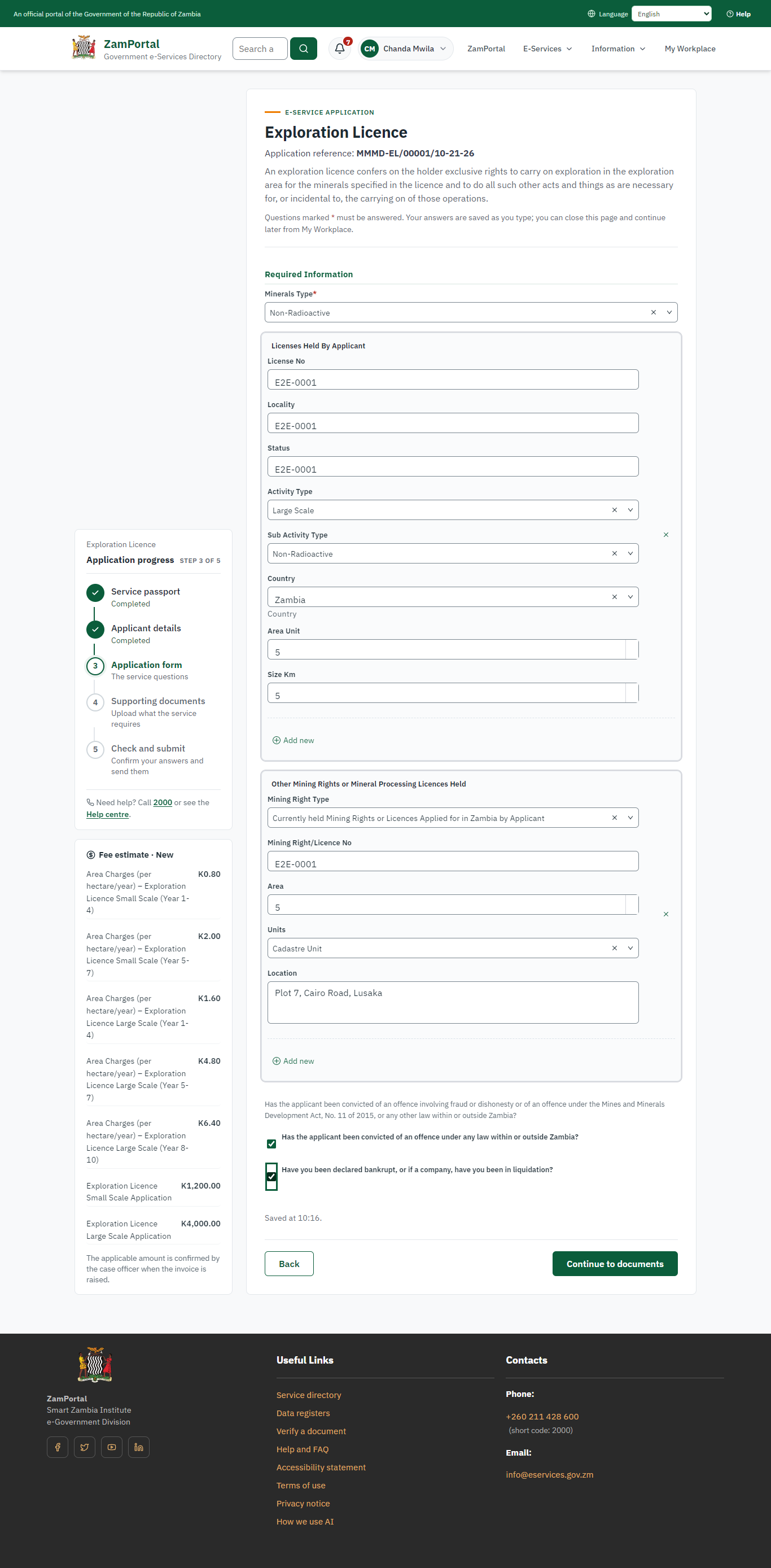
Task: Select the ZamPortal nav item
Action: pos(485,49)
